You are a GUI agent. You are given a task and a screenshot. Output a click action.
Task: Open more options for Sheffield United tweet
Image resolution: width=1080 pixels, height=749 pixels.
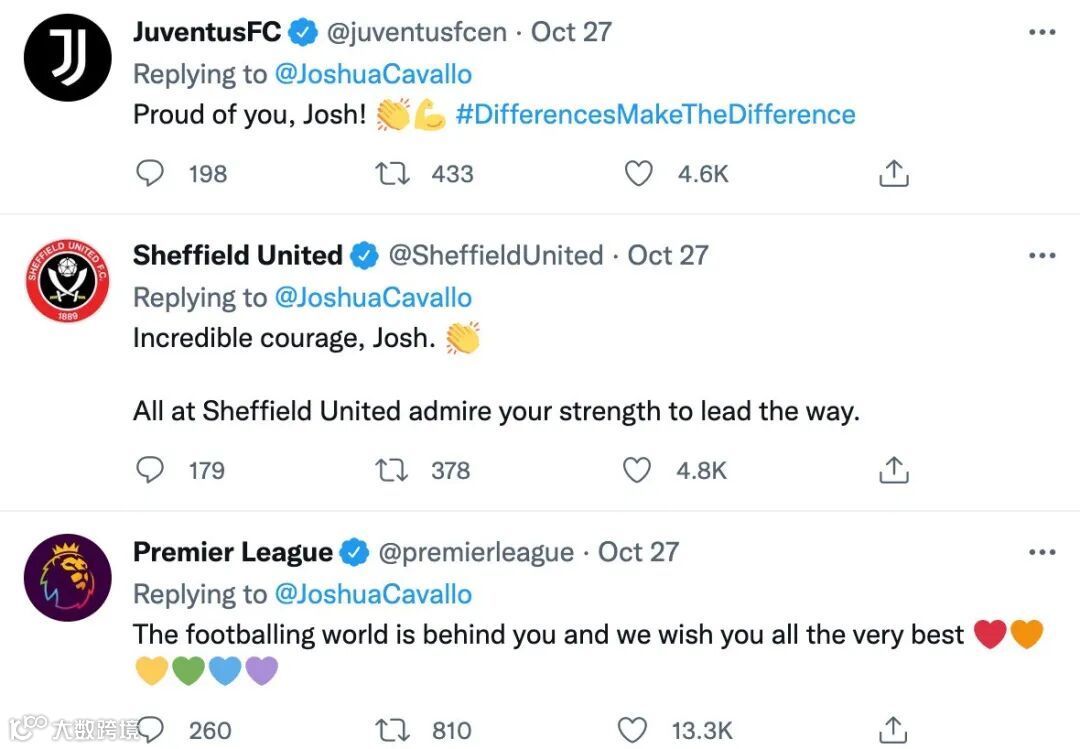[1042, 255]
